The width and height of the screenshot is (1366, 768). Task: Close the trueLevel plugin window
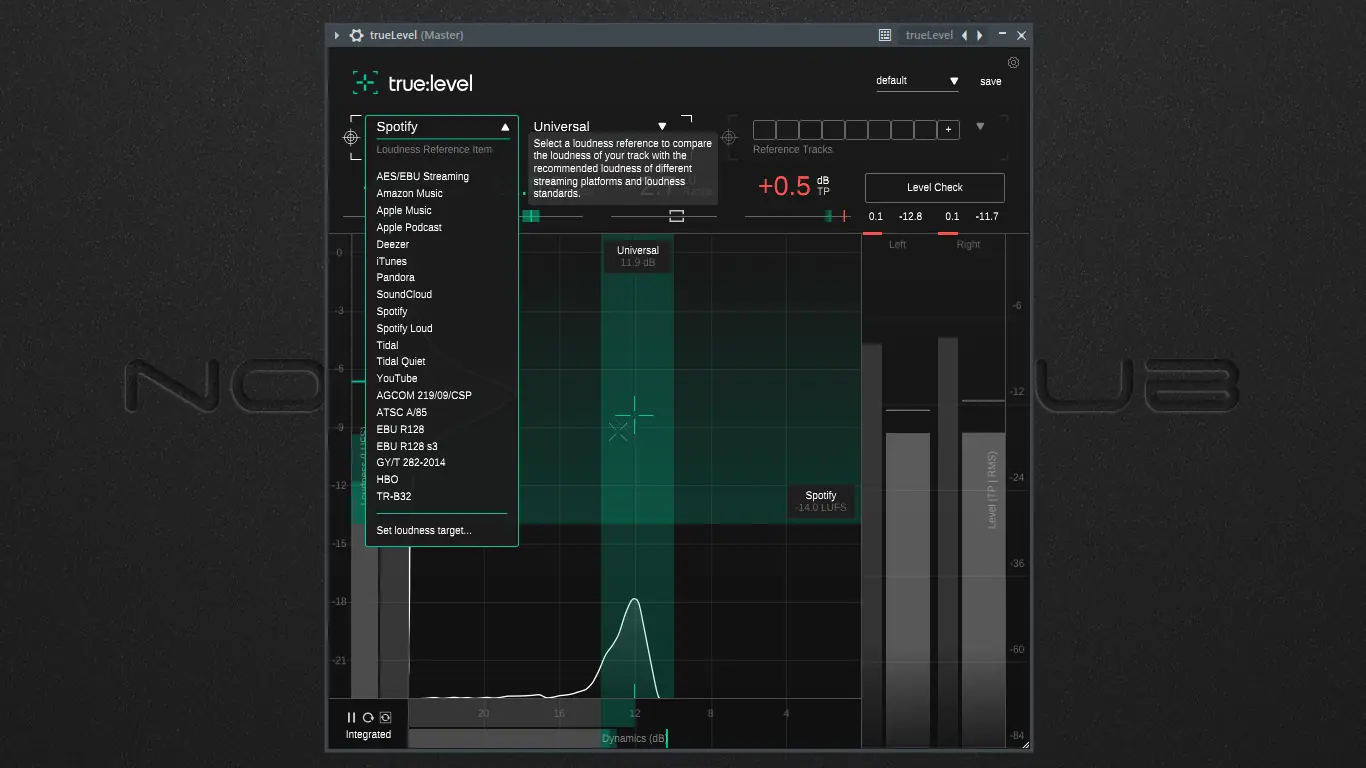(x=1021, y=35)
